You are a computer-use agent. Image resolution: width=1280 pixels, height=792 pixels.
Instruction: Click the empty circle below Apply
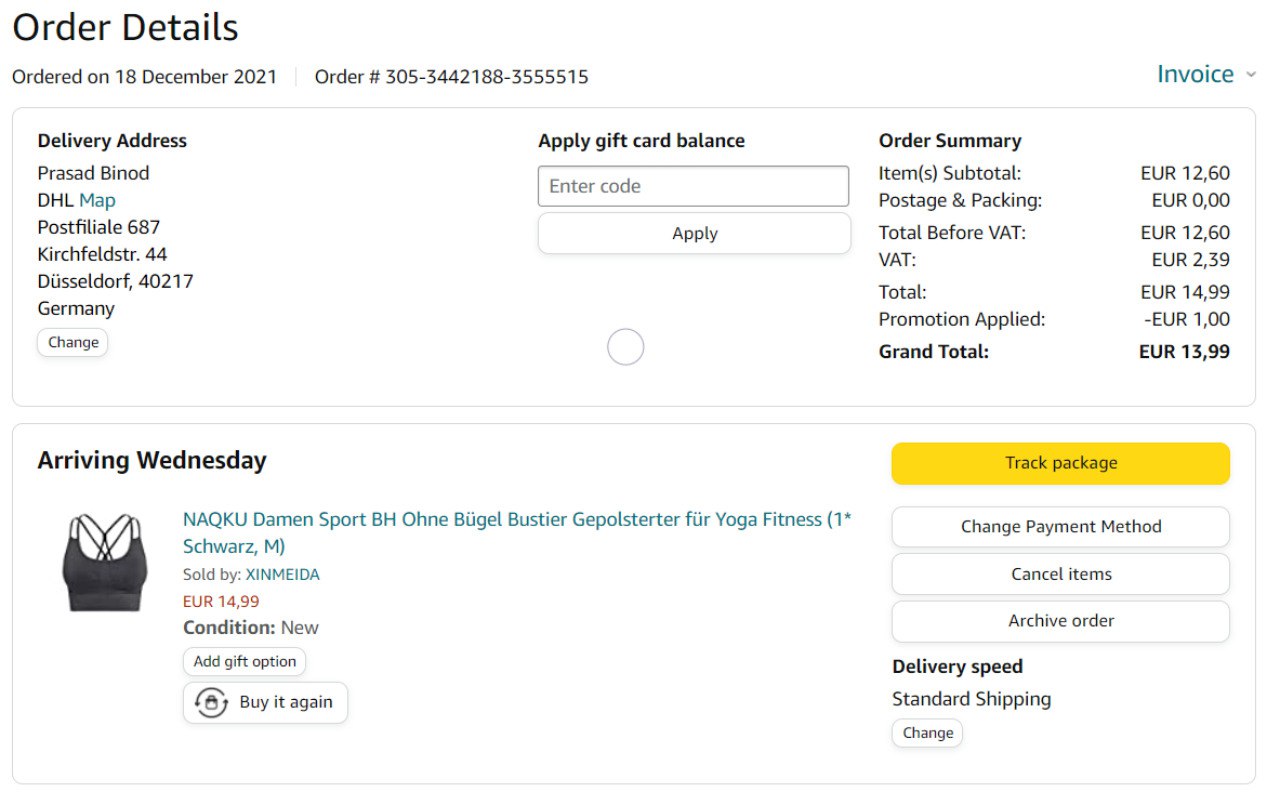626,347
